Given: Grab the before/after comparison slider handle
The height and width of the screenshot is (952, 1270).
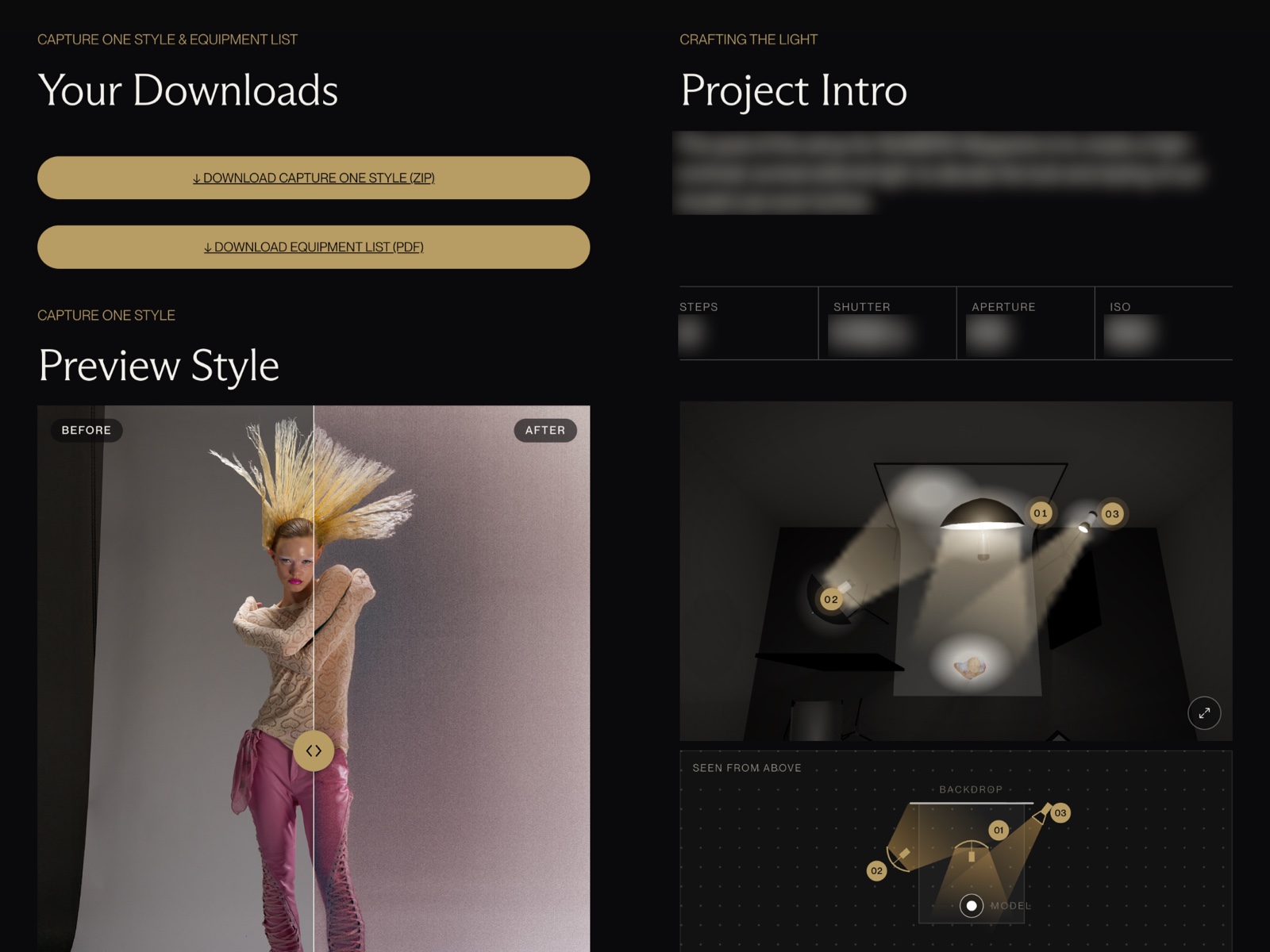Looking at the screenshot, I should (314, 750).
